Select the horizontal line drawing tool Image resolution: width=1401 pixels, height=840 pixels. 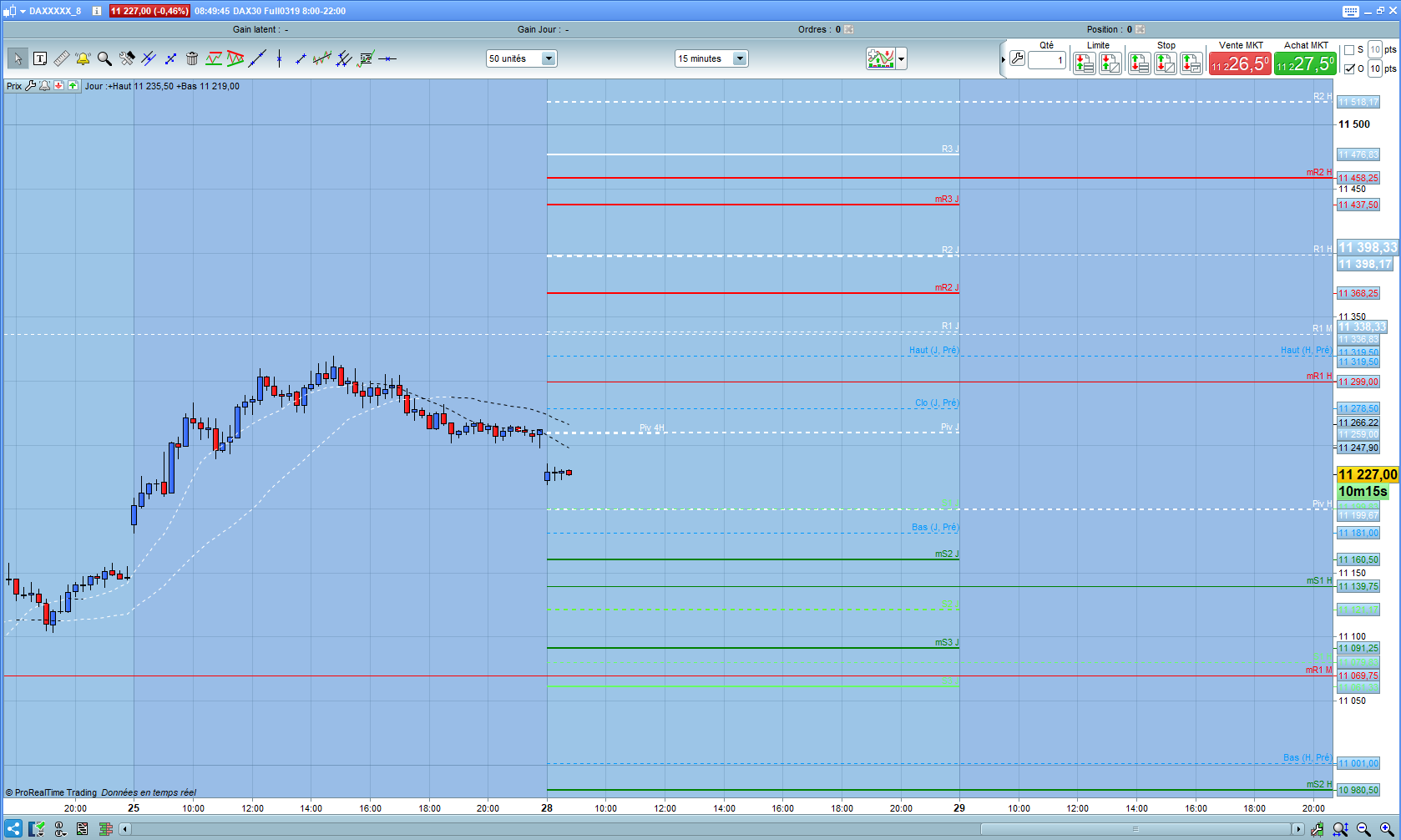click(387, 58)
